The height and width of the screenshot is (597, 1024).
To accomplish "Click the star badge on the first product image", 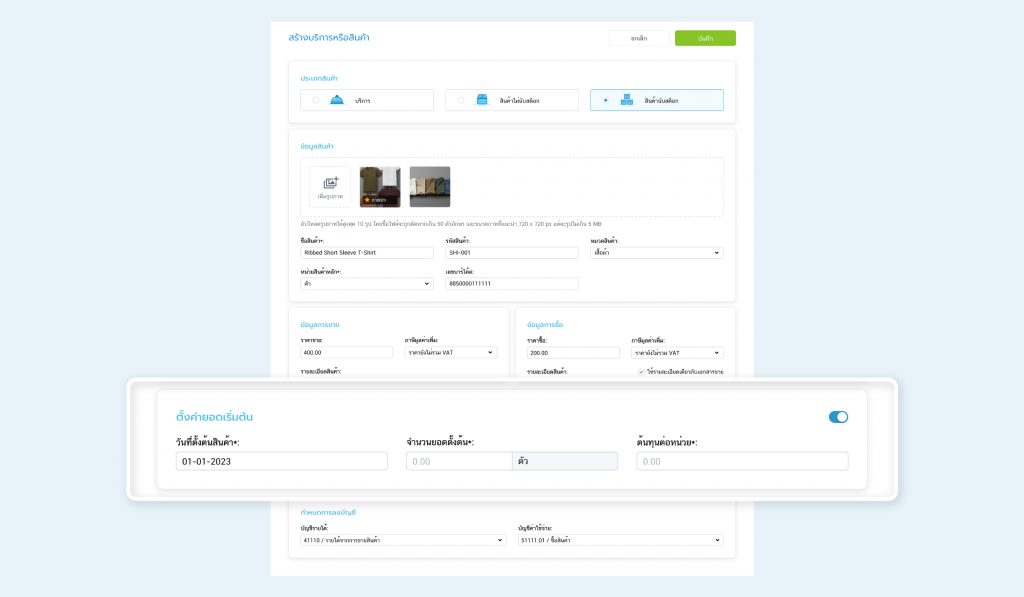I will coord(367,200).
